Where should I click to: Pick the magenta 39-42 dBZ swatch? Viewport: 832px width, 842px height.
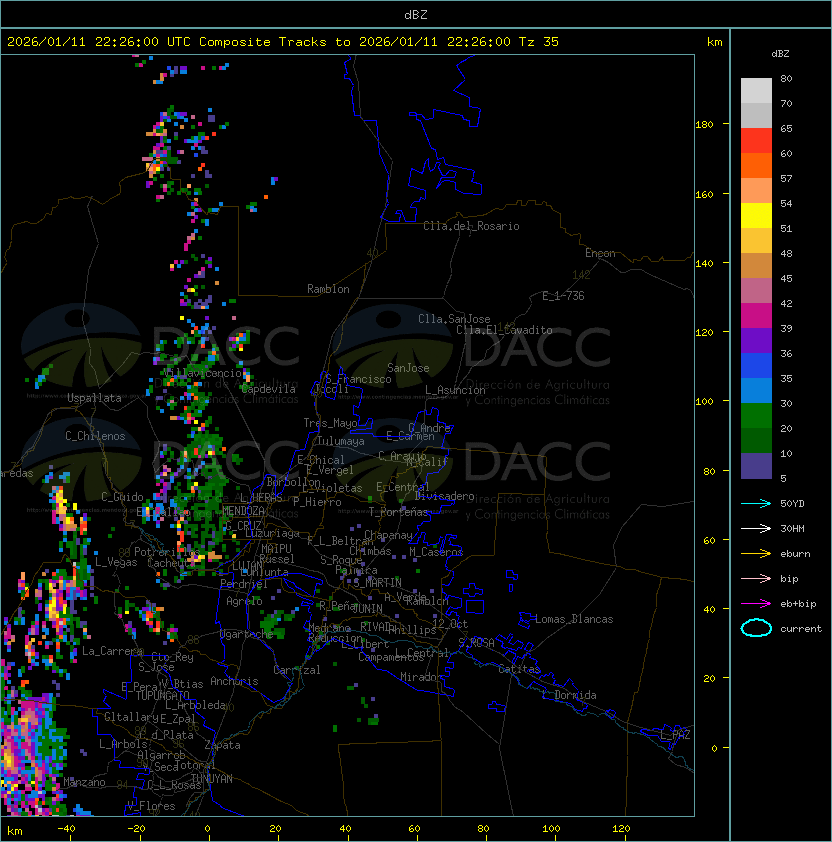click(756, 316)
